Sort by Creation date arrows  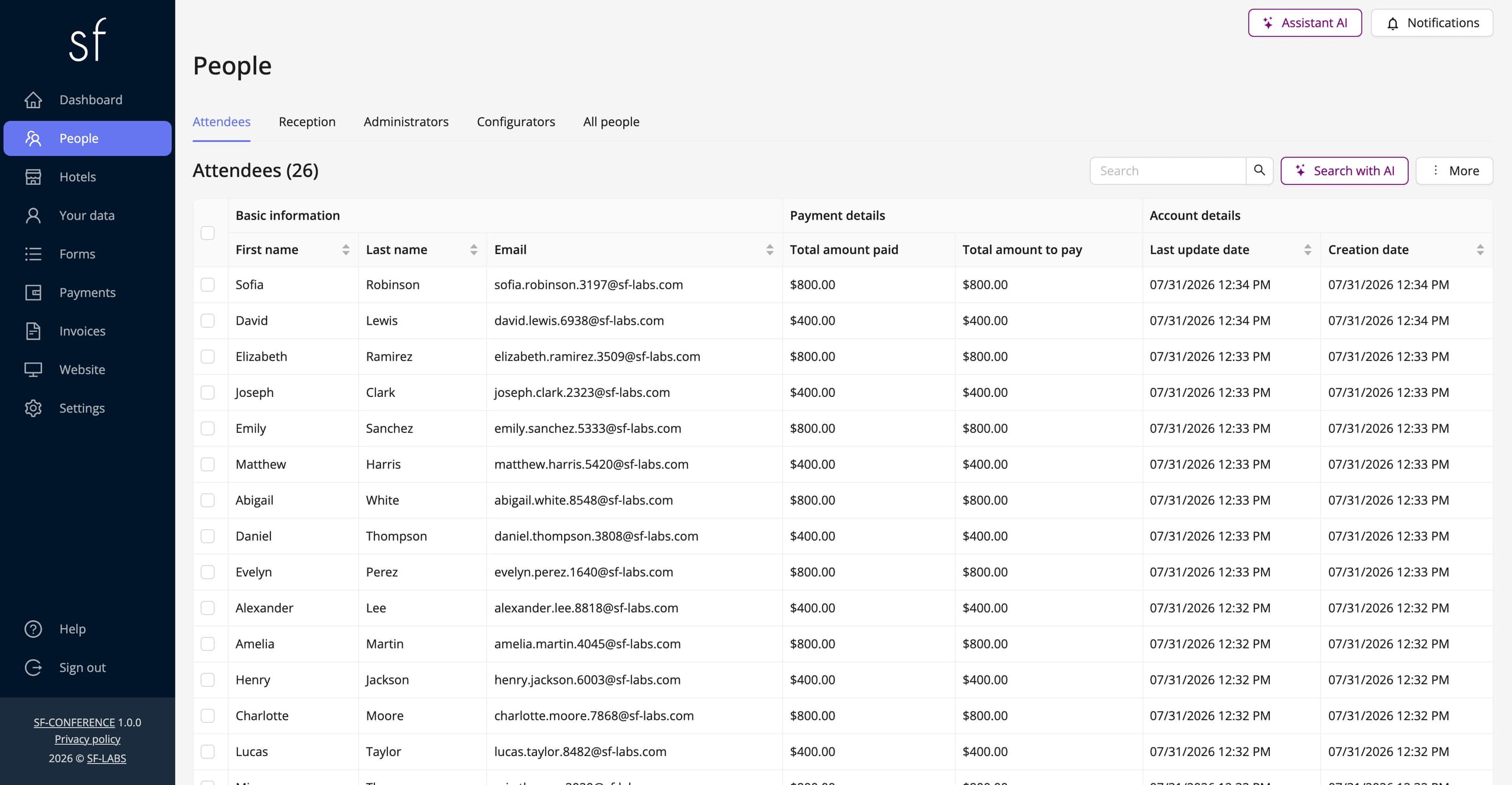coord(1480,250)
